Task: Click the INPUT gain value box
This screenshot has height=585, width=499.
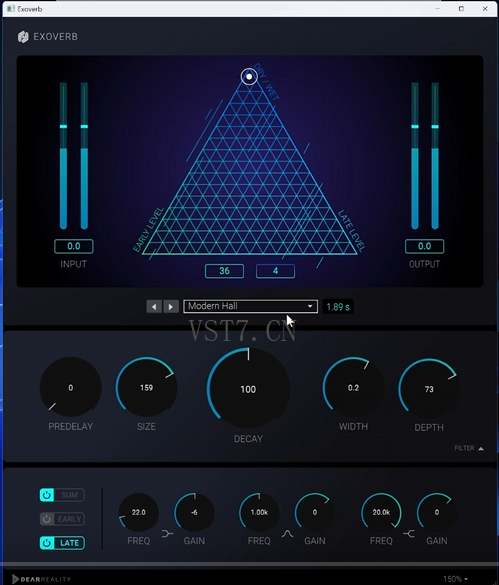Action: click(x=74, y=246)
